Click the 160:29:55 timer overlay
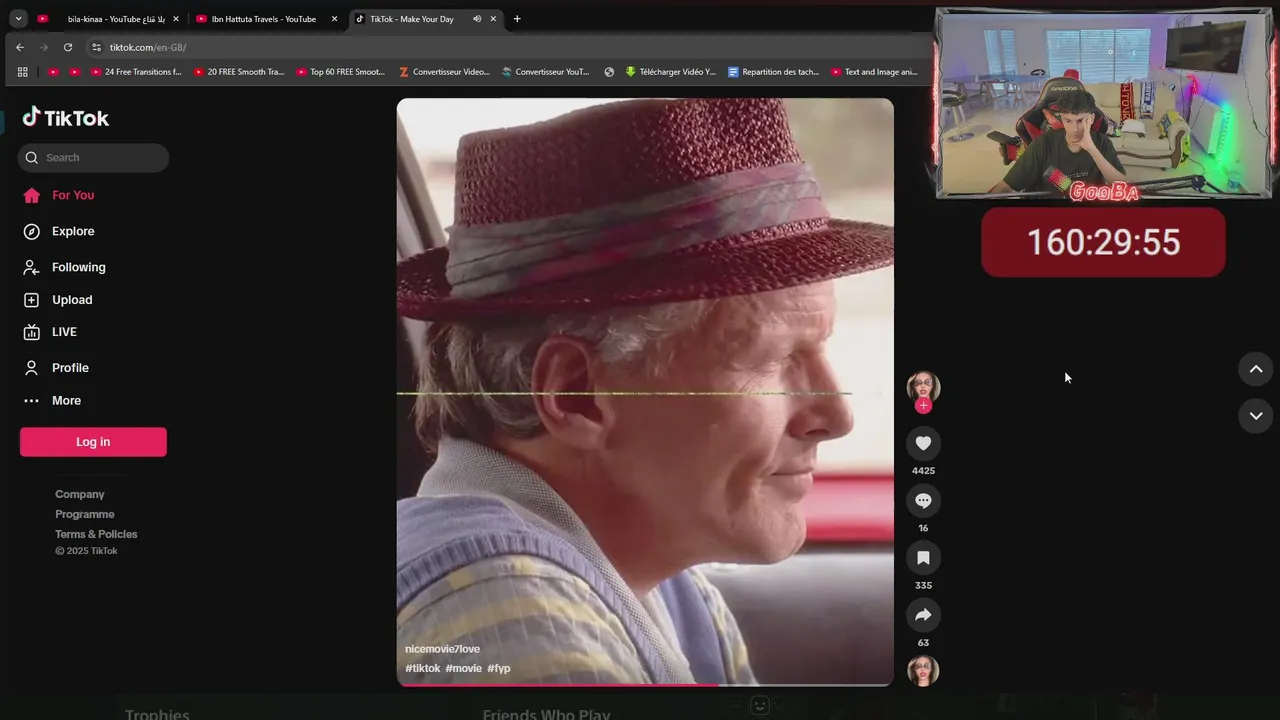Screen dimensions: 1280x720 [1103, 242]
